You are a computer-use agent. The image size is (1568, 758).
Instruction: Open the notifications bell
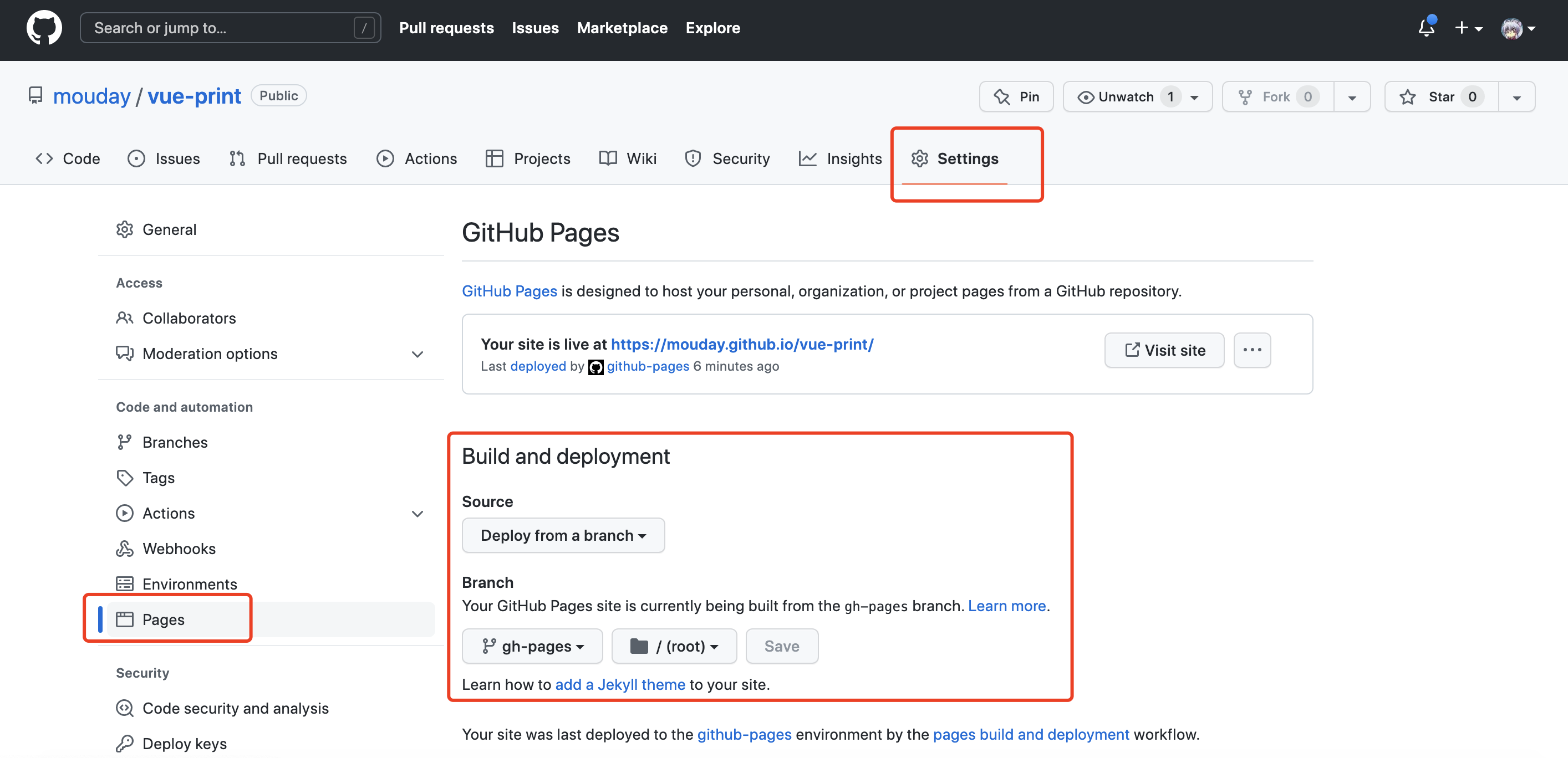[1426, 28]
